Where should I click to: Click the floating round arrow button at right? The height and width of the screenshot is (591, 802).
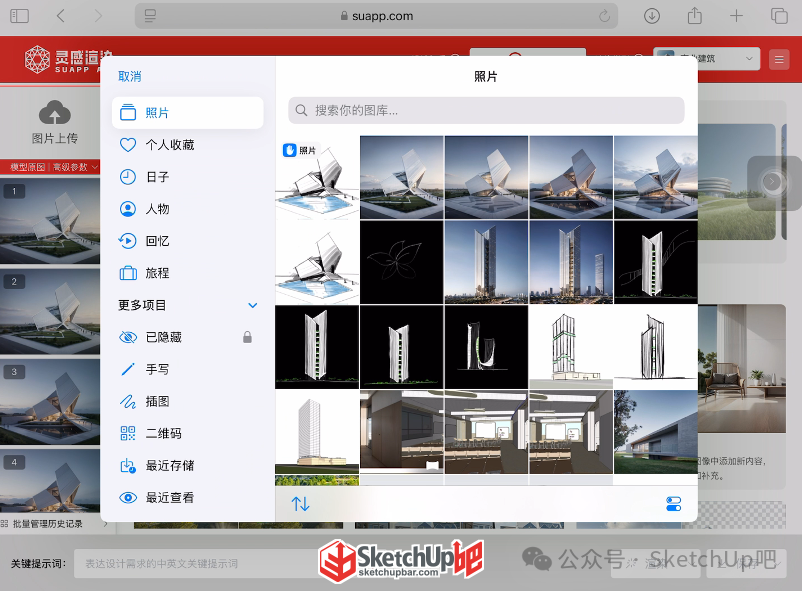click(772, 182)
